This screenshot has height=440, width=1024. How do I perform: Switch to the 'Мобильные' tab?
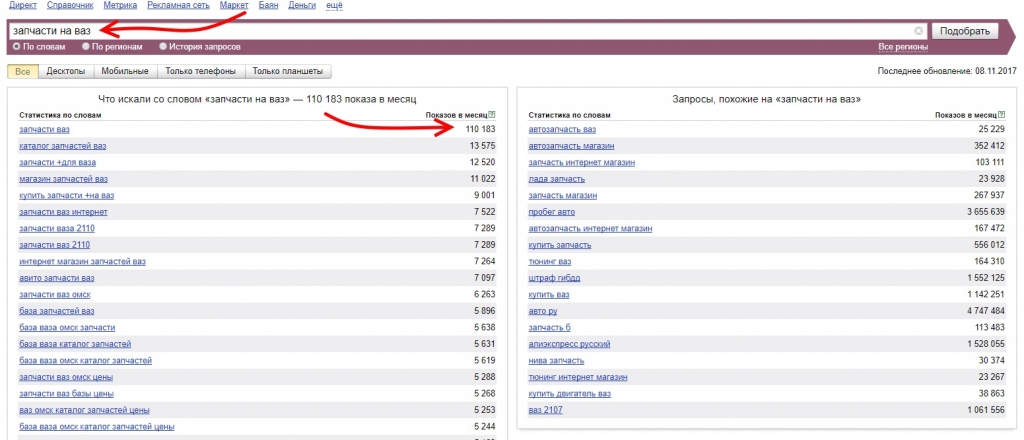pyautogui.click(x=125, y=71)
